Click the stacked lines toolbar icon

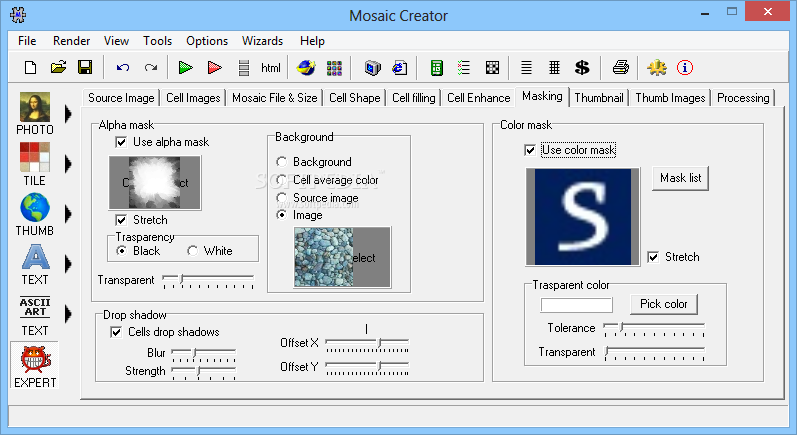pyautogui.click(x=244, y=68)
